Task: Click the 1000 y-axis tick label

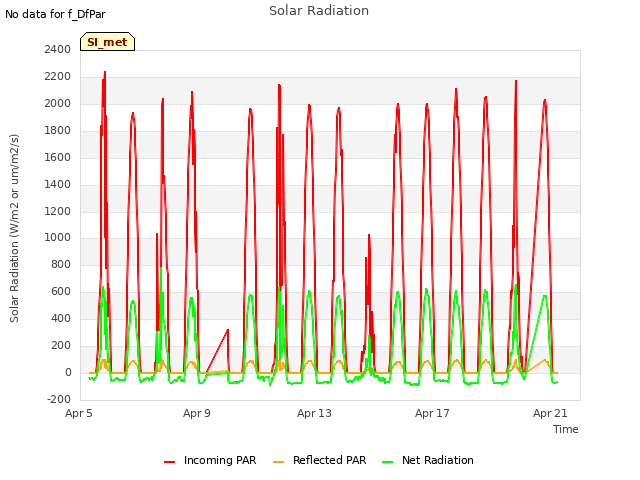Action: (58, 238)
